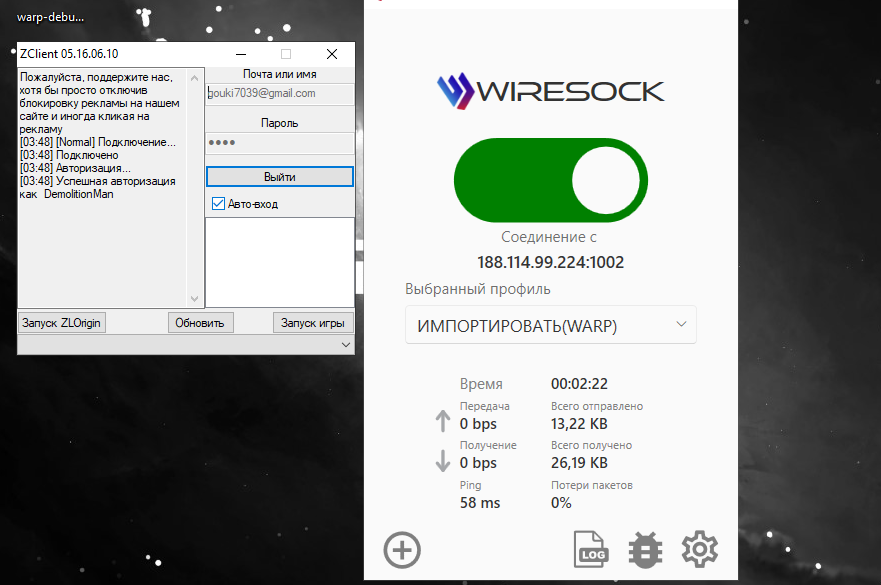The height and width of the screenshot is (585, 881).
Task: Click ZClient log scrollbar down arrow
Action: point(194,299)
